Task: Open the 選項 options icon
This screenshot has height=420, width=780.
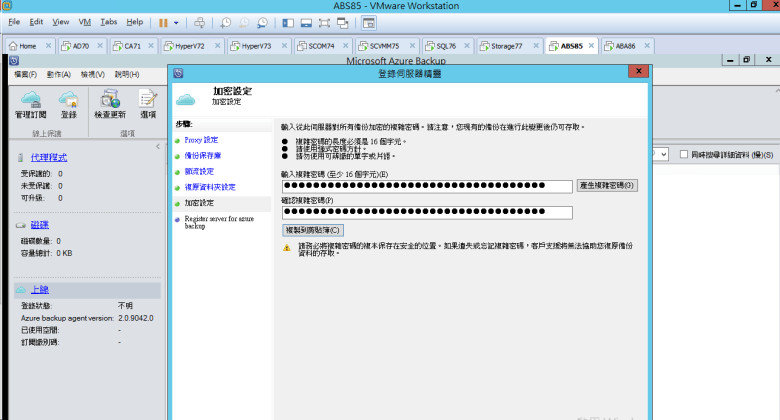Action: pyautogui.click(x=148, y=100)
